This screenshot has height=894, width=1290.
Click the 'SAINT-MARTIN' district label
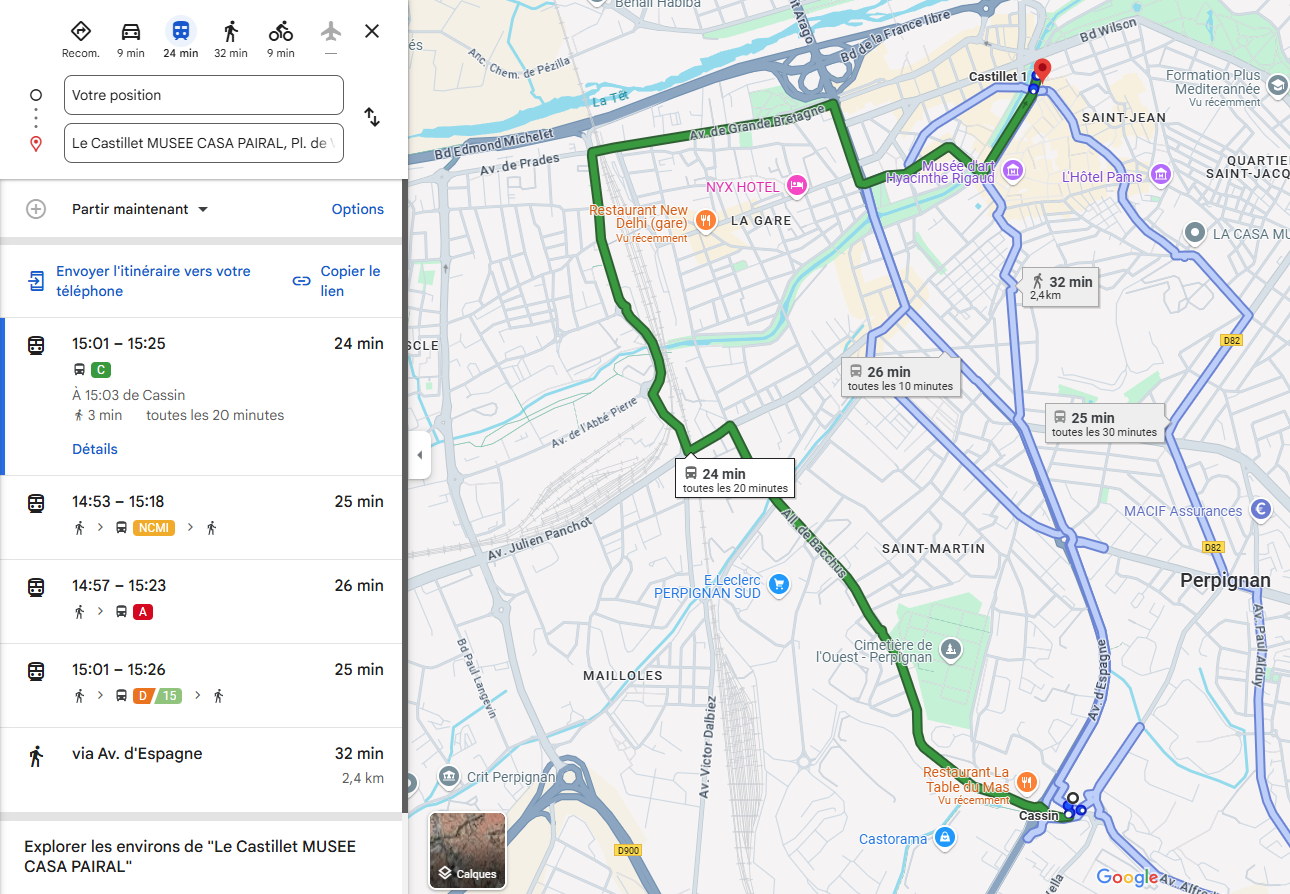click(x=933, y=548)
